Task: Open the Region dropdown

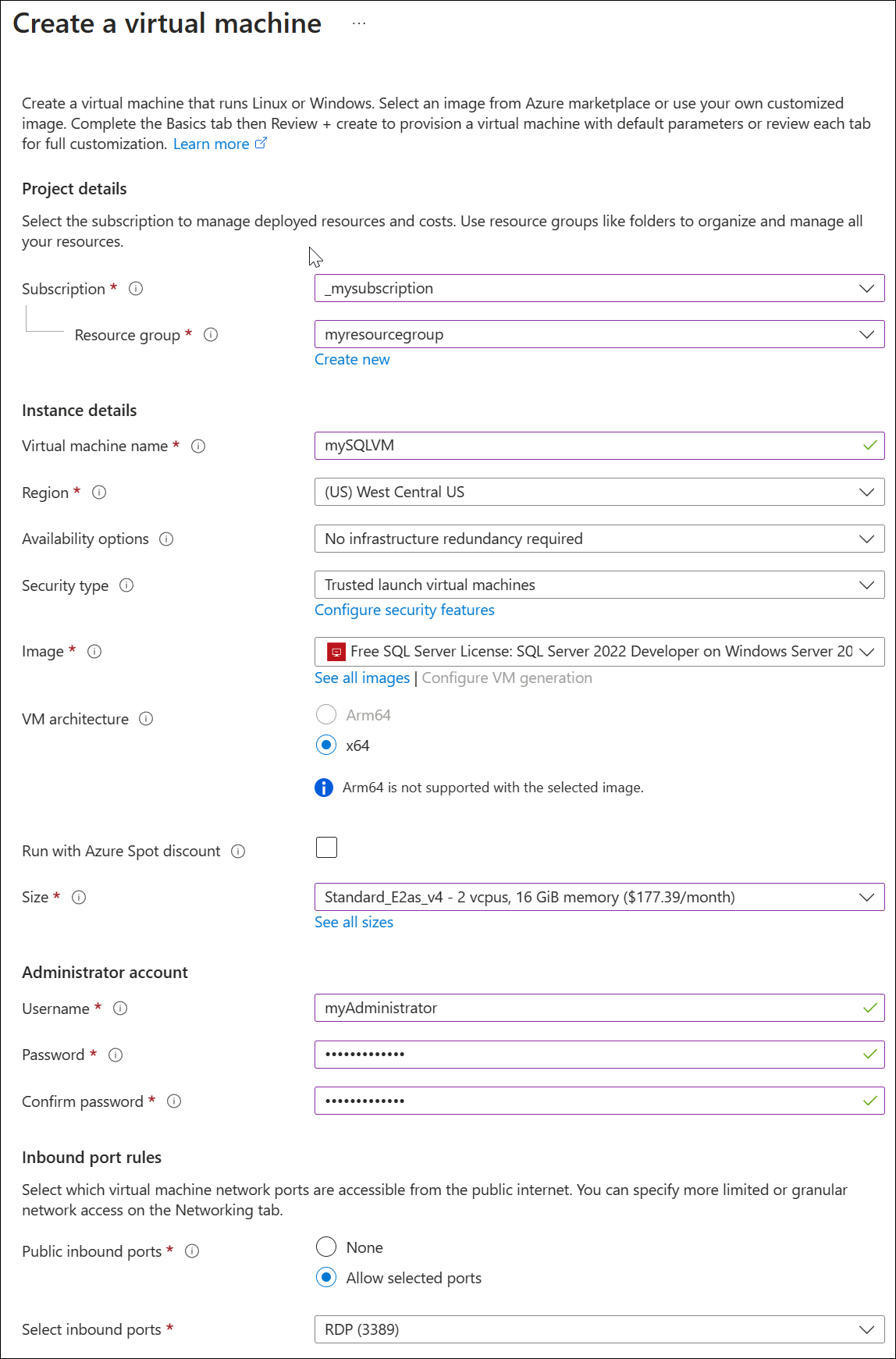Action: (599, 493)
